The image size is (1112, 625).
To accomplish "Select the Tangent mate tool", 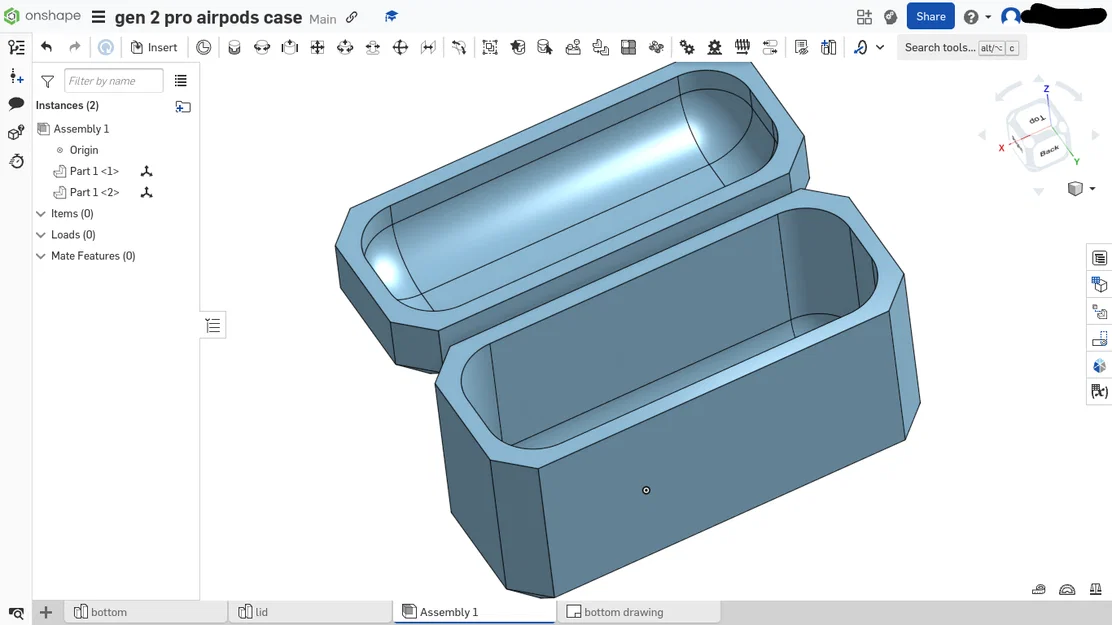I will (459, 48).
